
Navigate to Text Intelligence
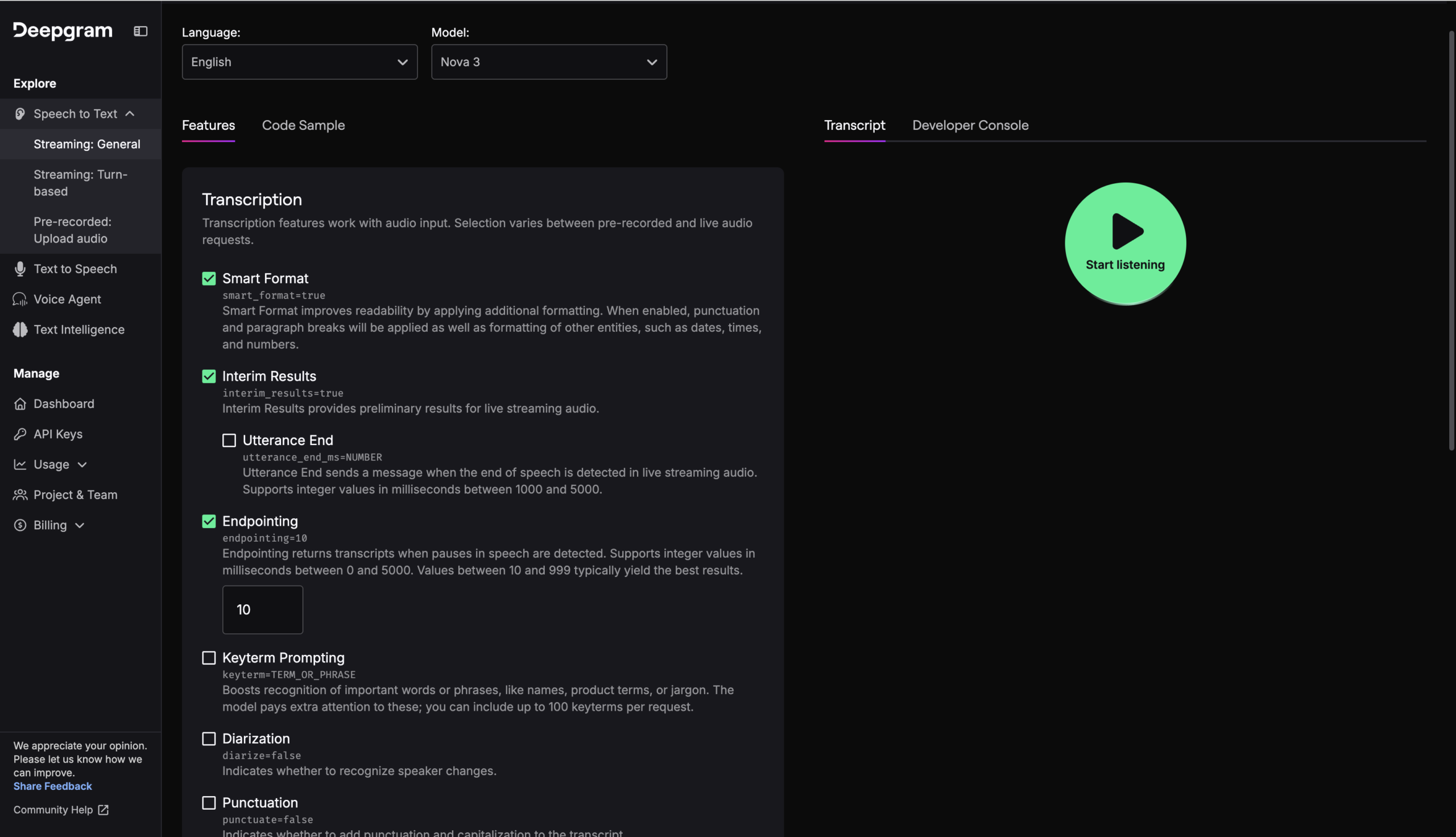(80, 330)
